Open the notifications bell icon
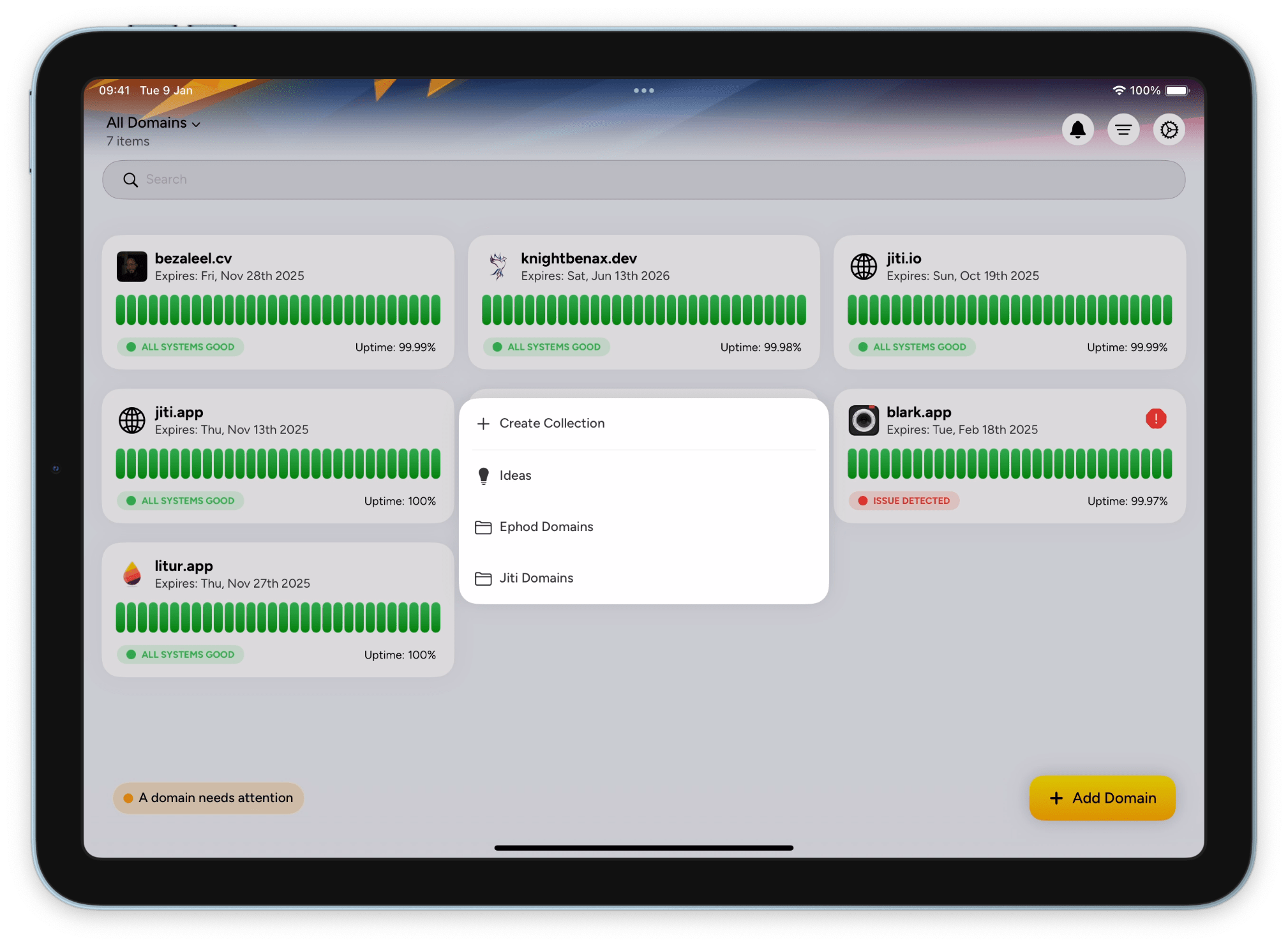This screenshot has height=947, width=1288. tap(1077, 130)
